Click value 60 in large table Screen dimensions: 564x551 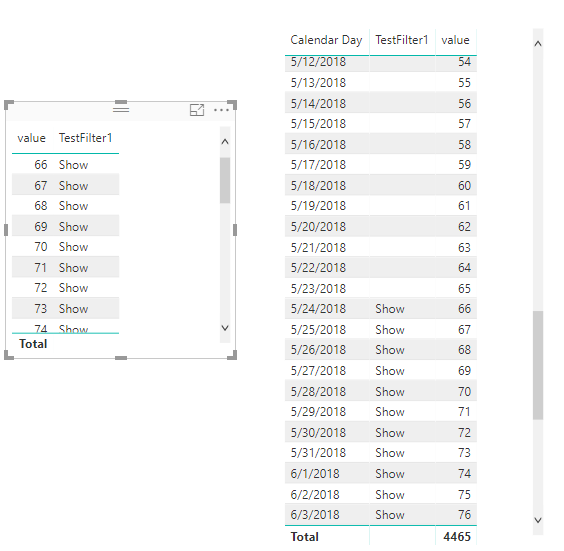pos(464,186)
